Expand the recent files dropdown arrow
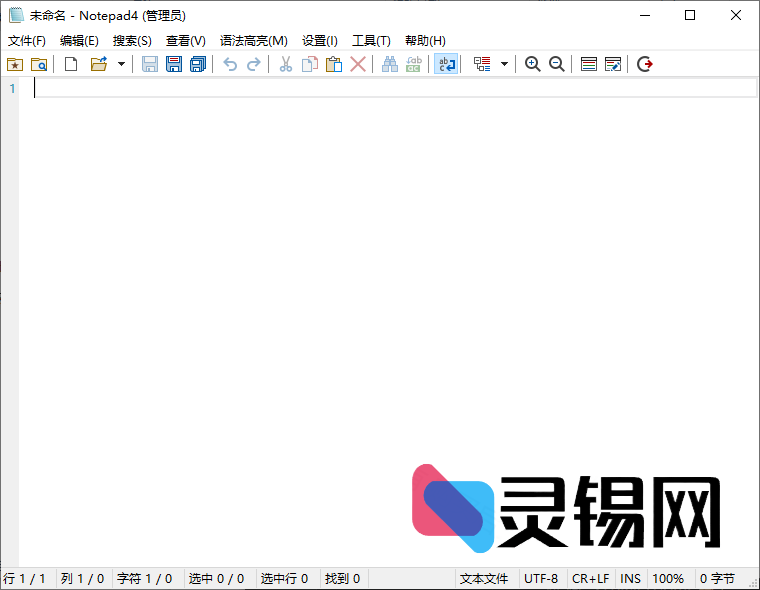This screenshot has width=760, height=590. pos(121,64)
